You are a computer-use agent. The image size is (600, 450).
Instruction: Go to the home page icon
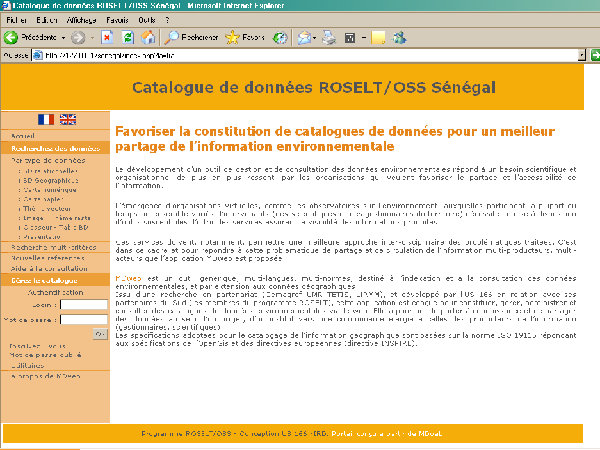click(148, 38)
